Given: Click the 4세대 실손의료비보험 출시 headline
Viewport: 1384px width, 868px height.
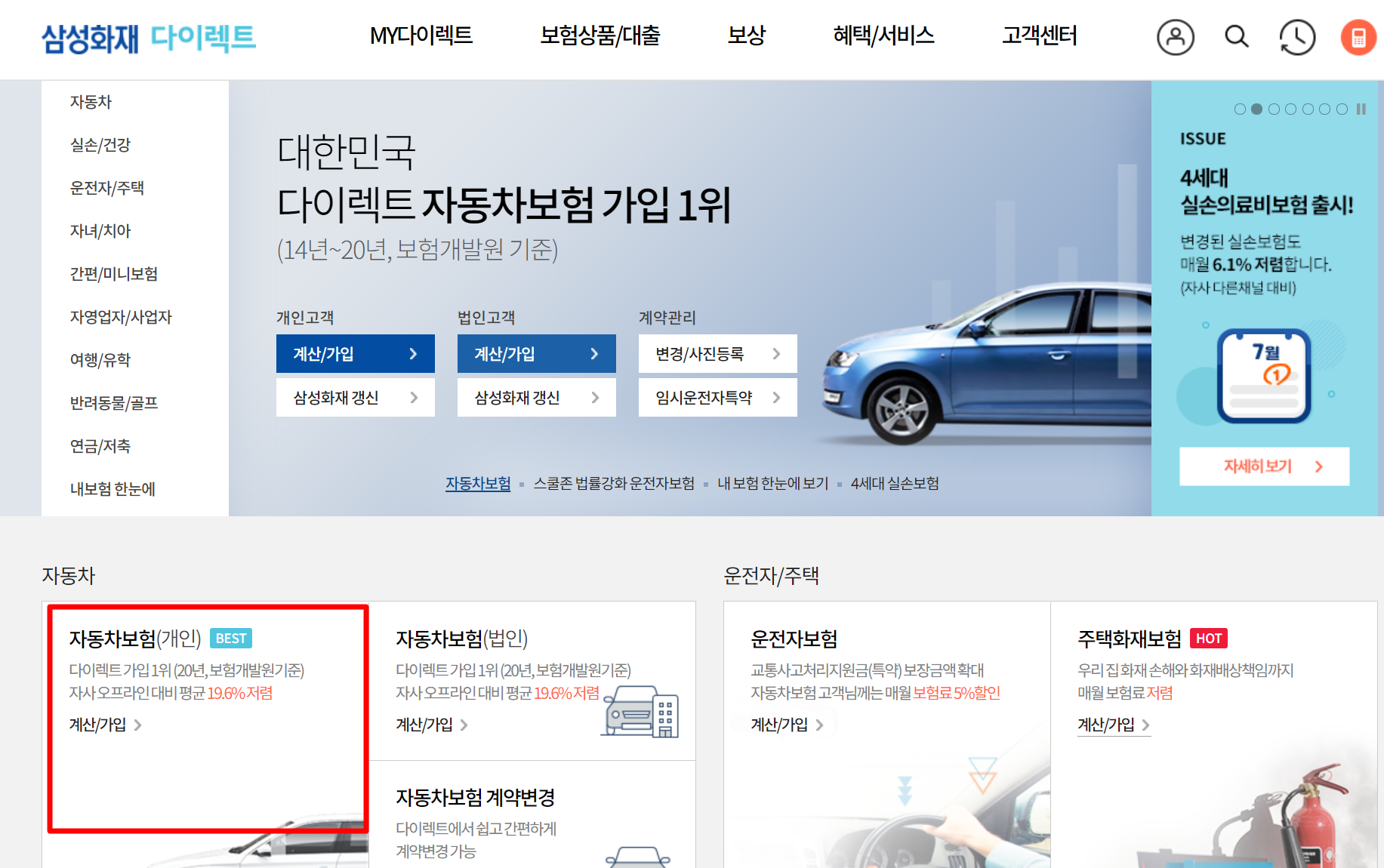Looking at the screenshot, I should [1266, 191].
